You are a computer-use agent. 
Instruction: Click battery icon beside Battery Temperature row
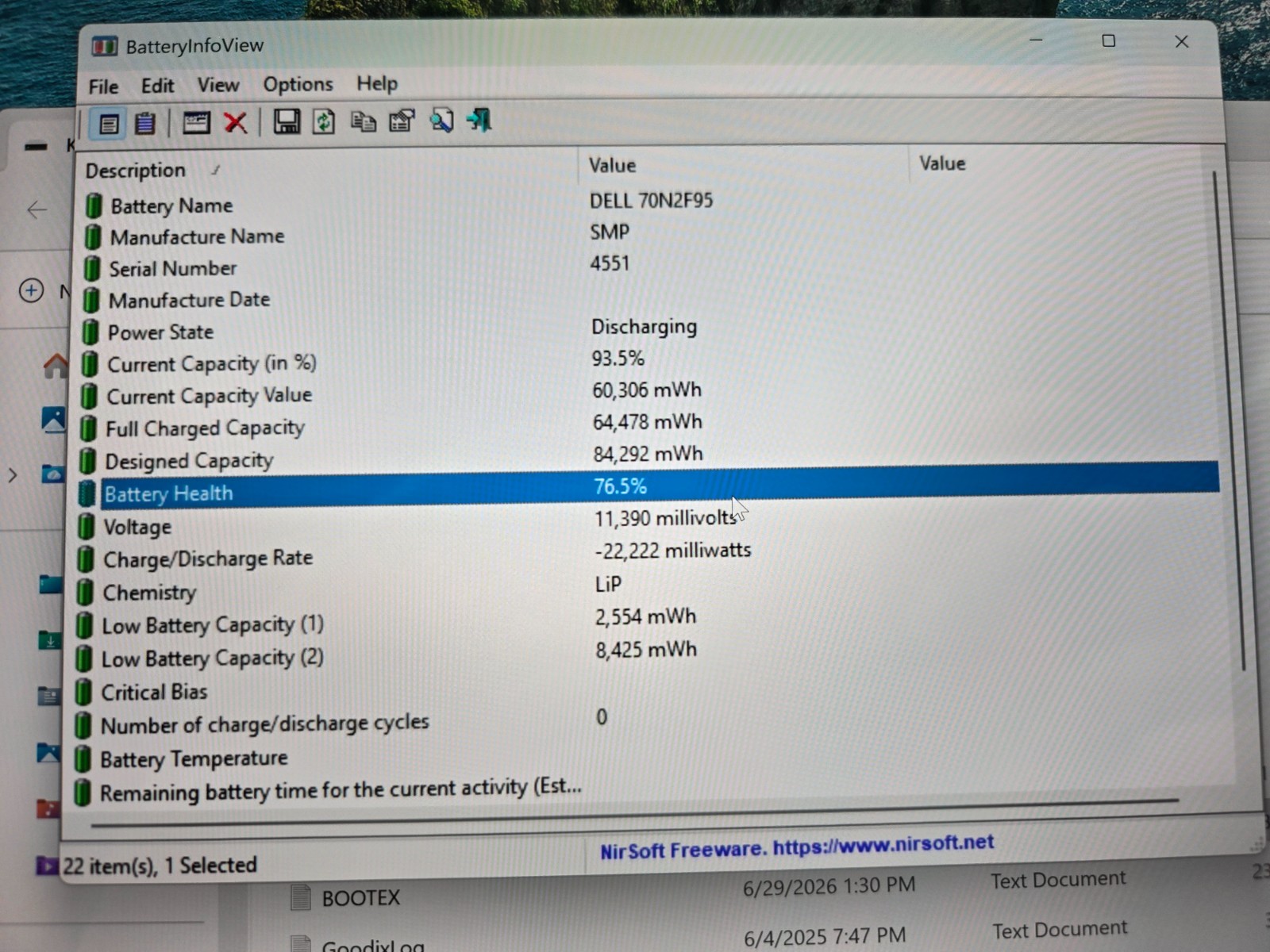pos(83,759)
